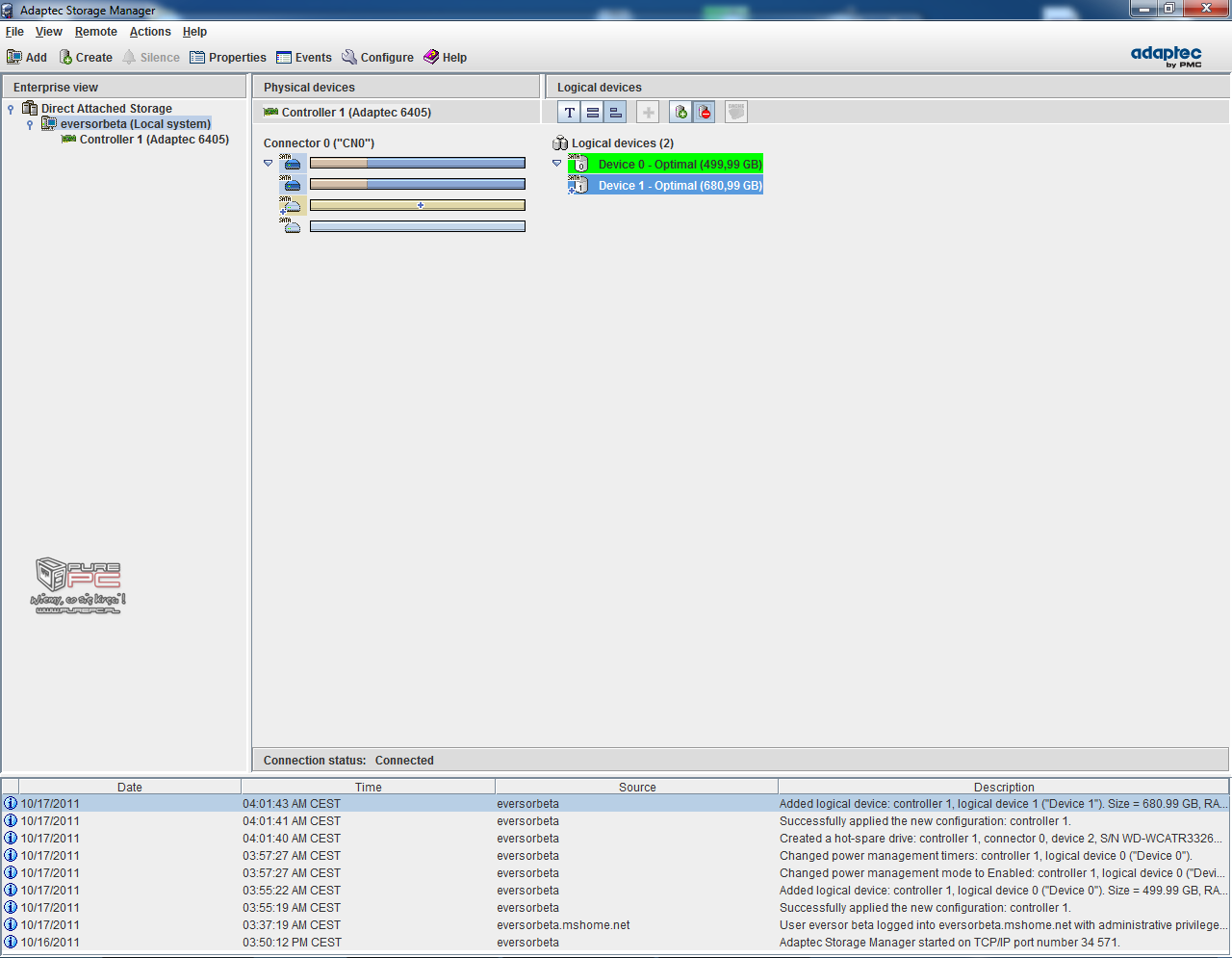Open the Events toolbar button

tap(304, 58)
